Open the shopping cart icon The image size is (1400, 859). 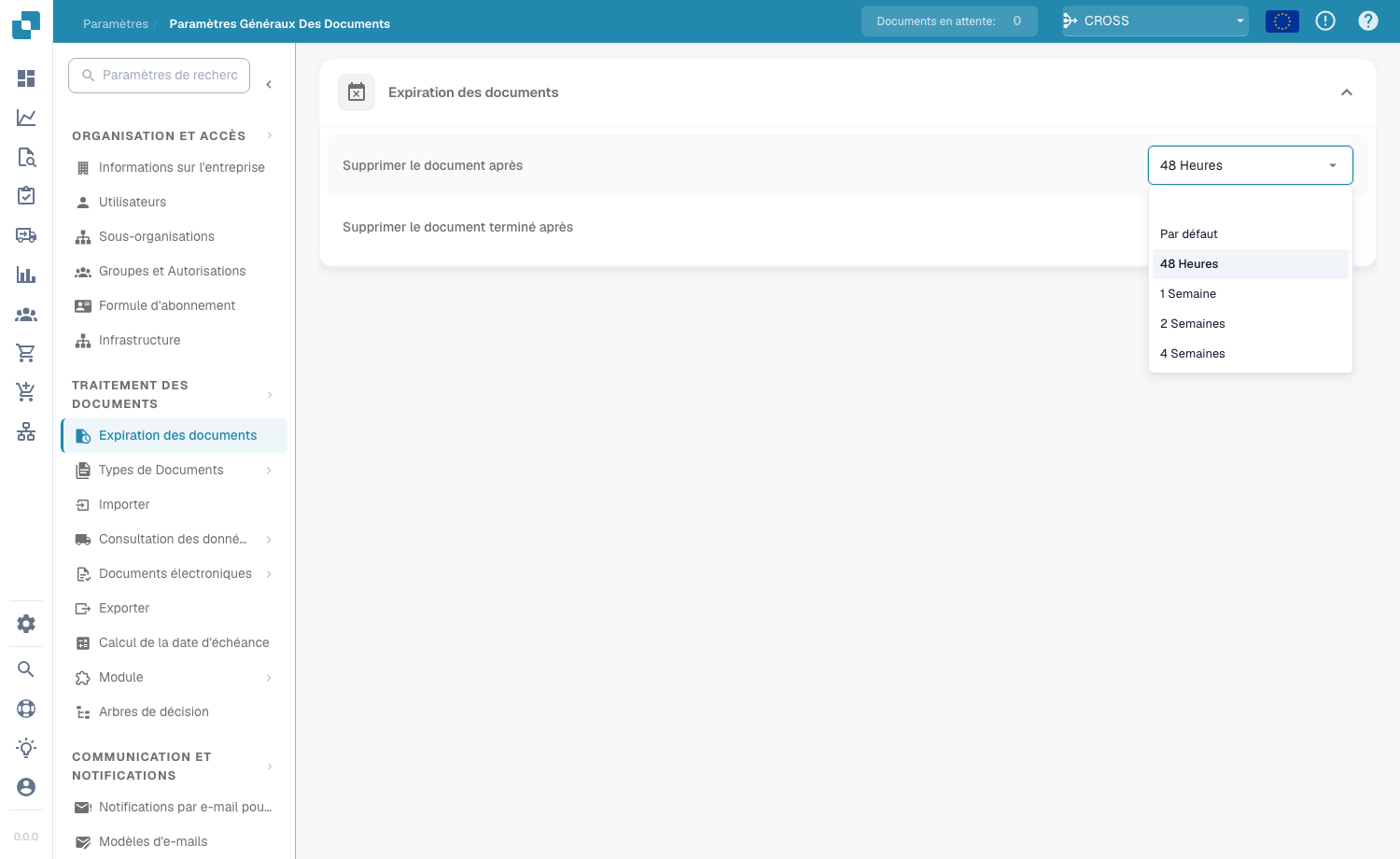[26, 353]
